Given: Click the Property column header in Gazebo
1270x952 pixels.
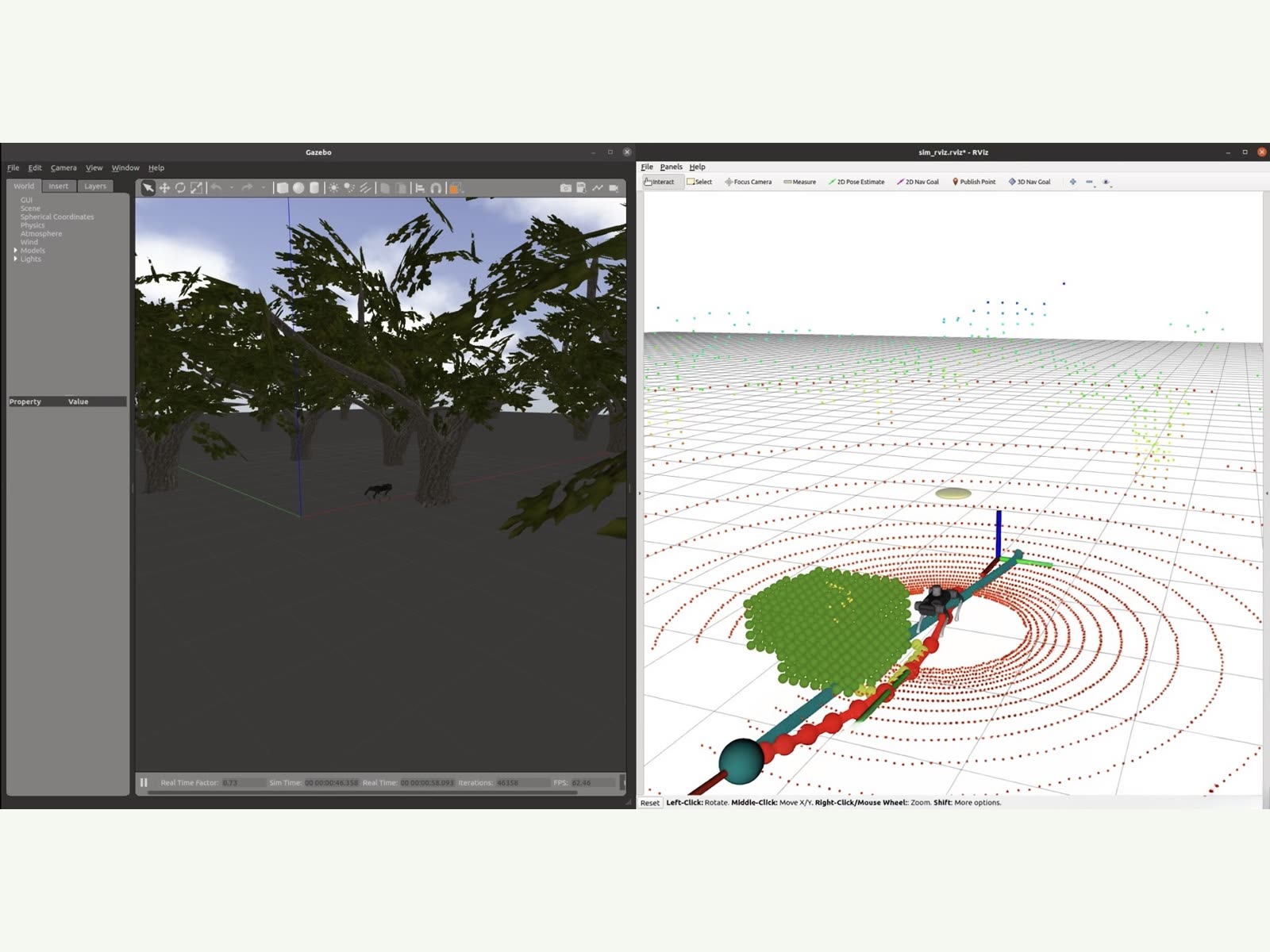Looking at the screenshot, I should 25,401.
